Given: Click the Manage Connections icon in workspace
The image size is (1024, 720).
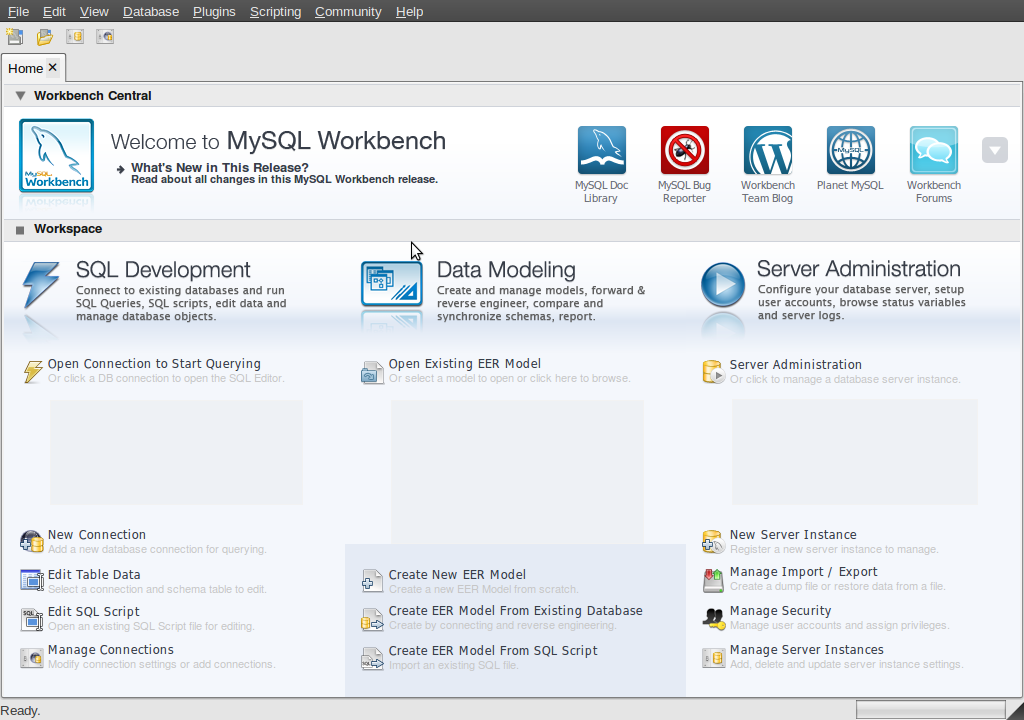Looking at the screenshot, I should tap(31, 657).
